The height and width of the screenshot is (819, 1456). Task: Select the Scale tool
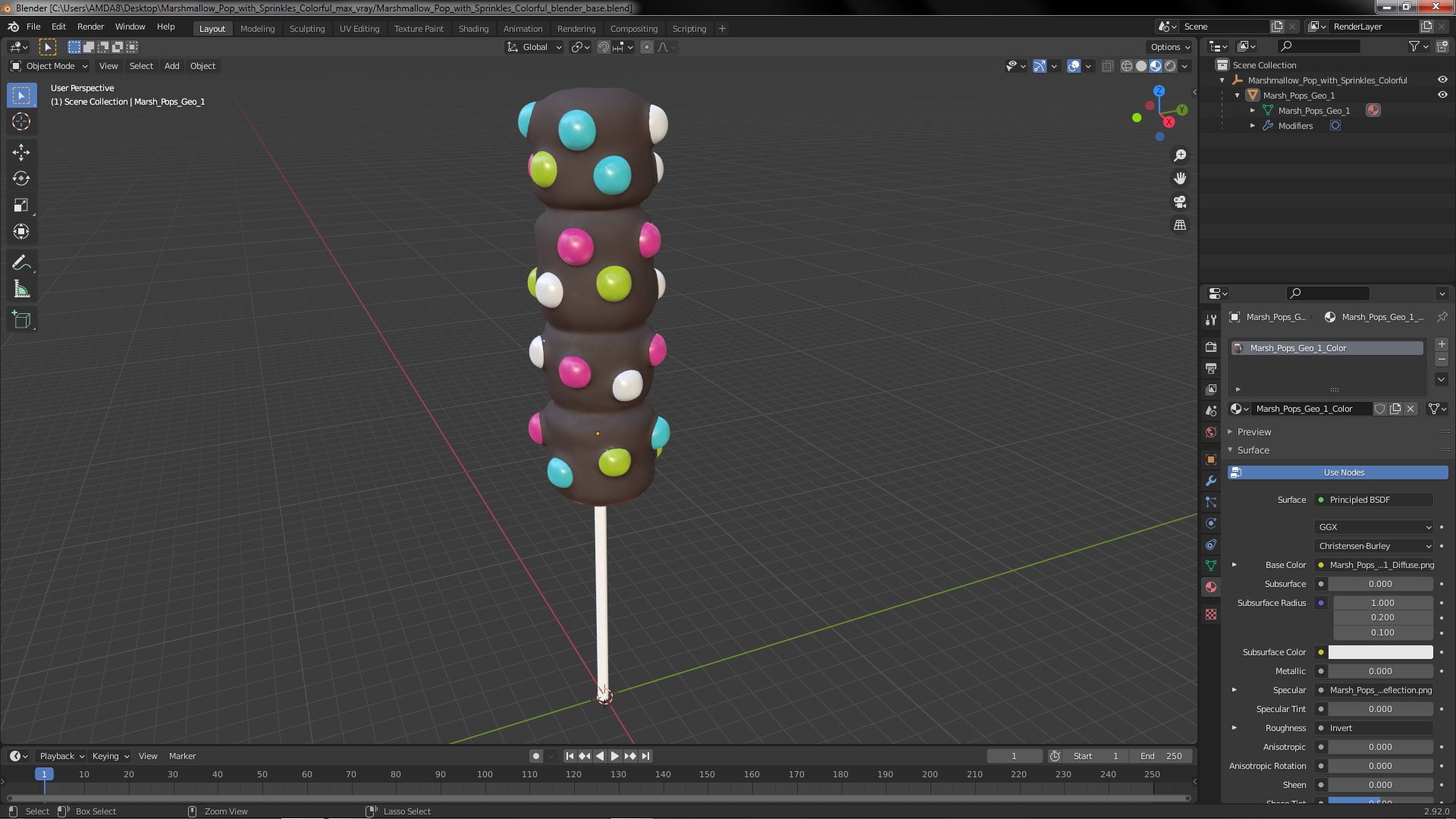(21, 205)
